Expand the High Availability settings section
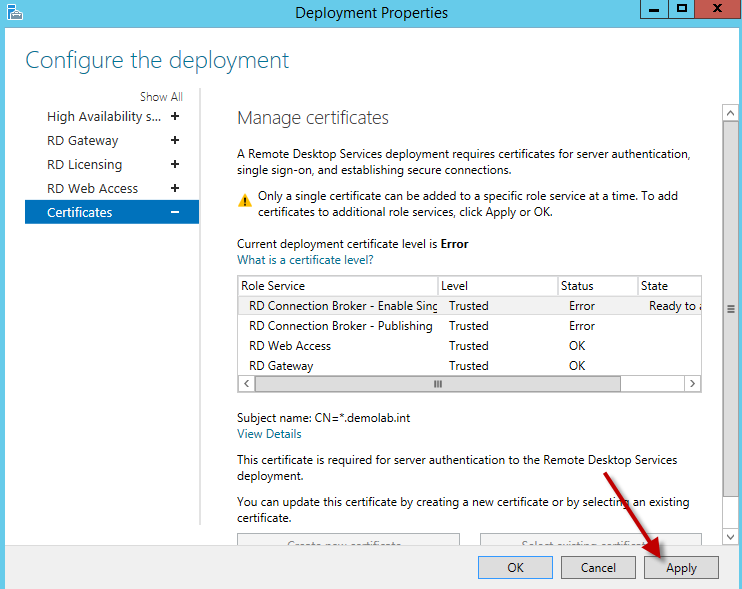Screen dimensions: 742x589 pyautogui.click(x=175, y=116)
